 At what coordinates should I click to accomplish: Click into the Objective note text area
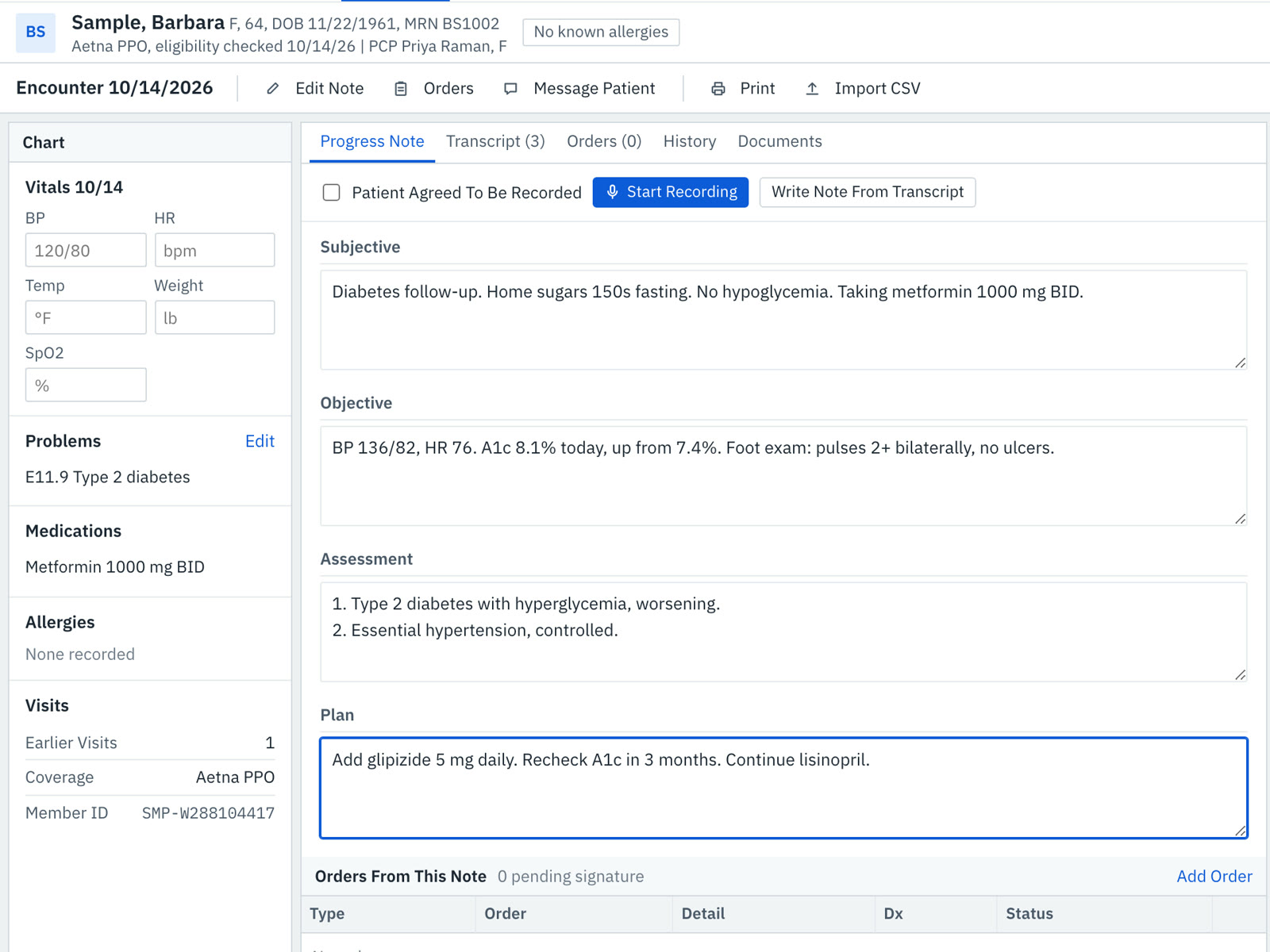coord(783,476)
